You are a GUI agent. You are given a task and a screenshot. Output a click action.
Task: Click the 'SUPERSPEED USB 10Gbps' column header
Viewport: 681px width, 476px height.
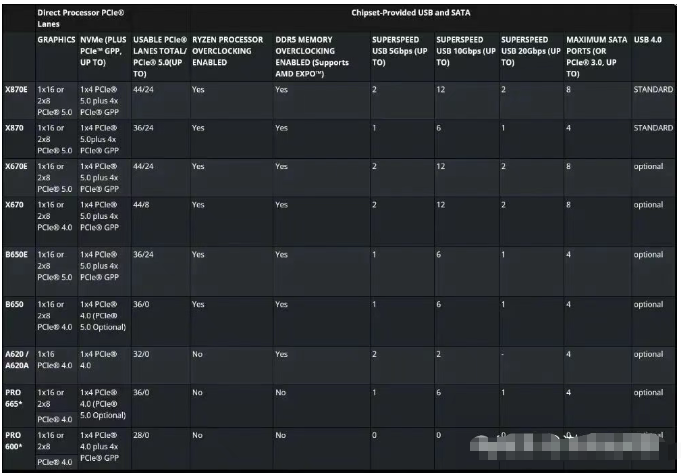point(466,51)
